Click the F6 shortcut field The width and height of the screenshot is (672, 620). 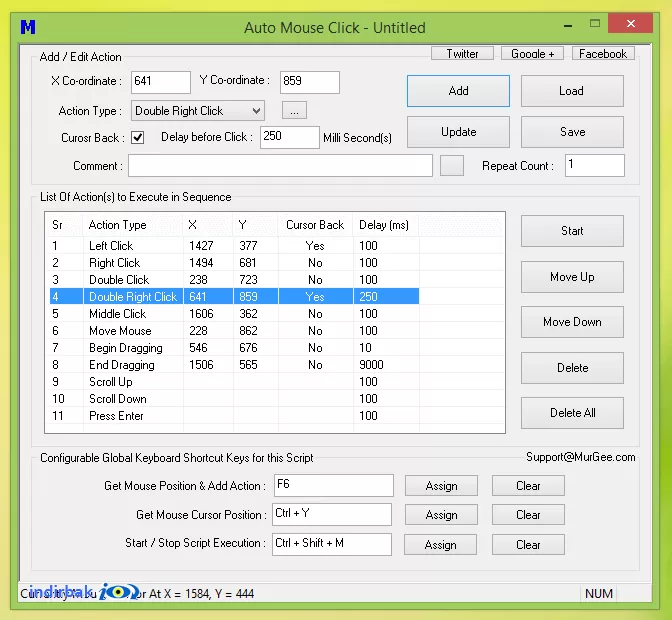333,485
